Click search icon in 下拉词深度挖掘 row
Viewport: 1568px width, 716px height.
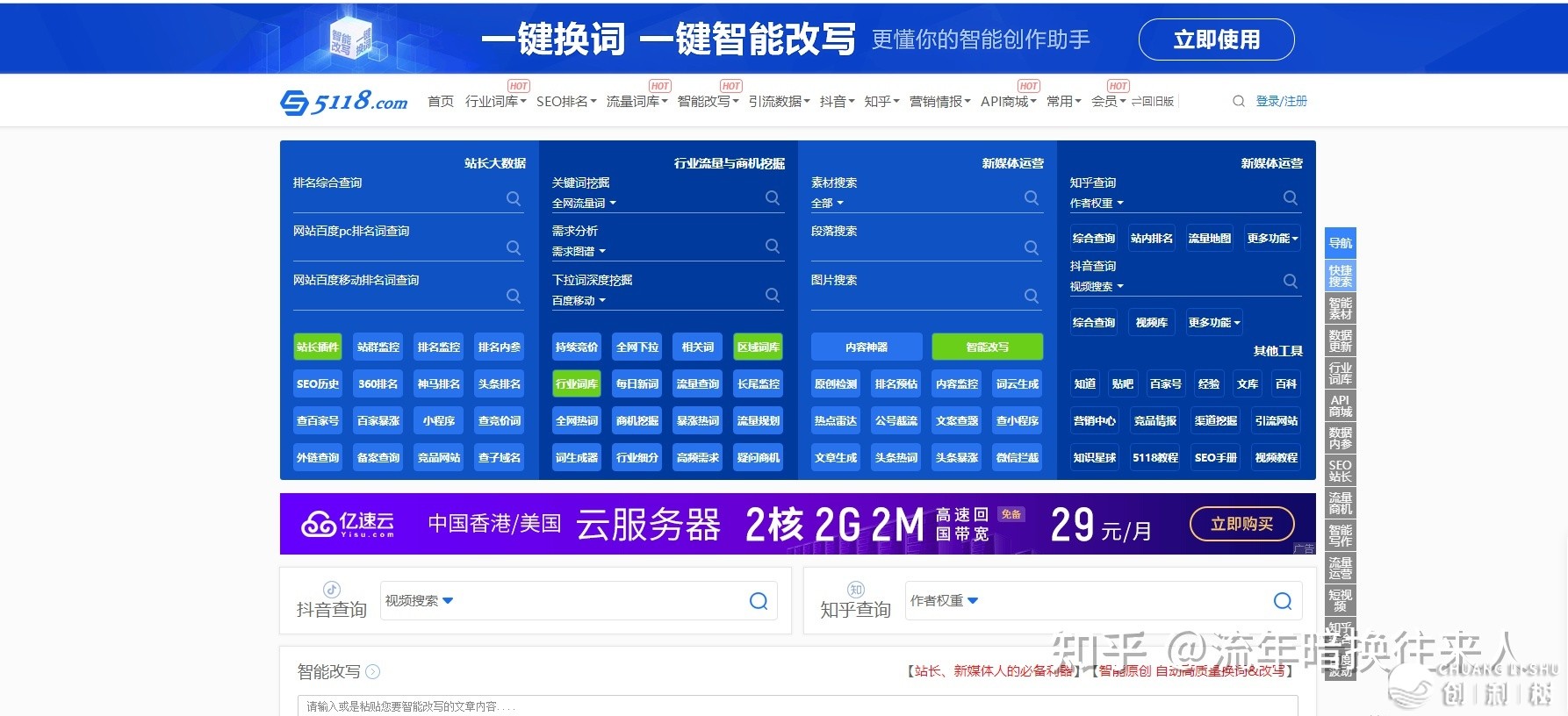point(773,295)
